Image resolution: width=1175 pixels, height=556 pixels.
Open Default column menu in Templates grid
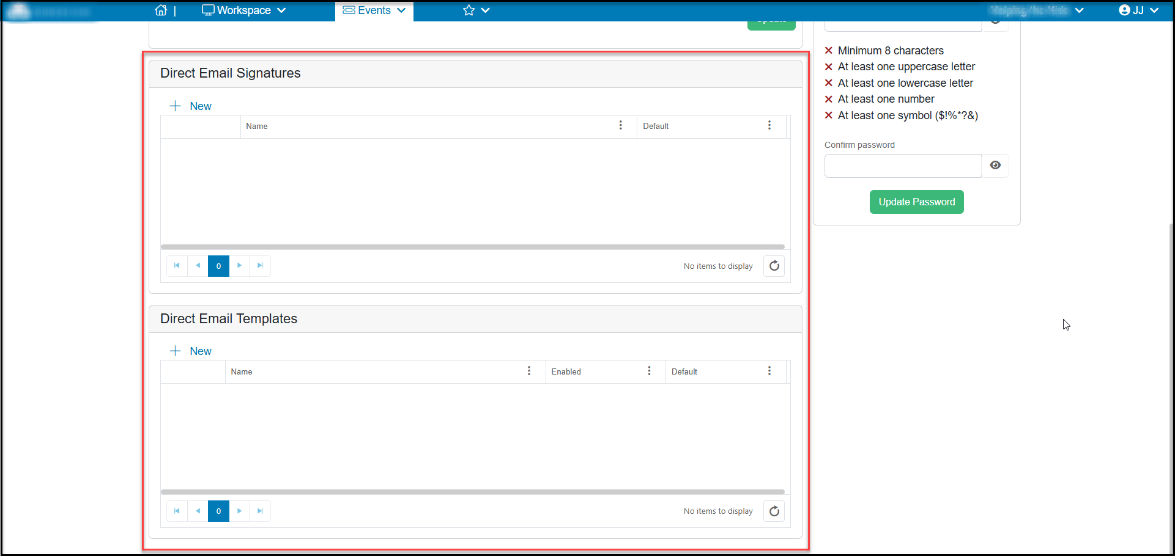point(769,370)
